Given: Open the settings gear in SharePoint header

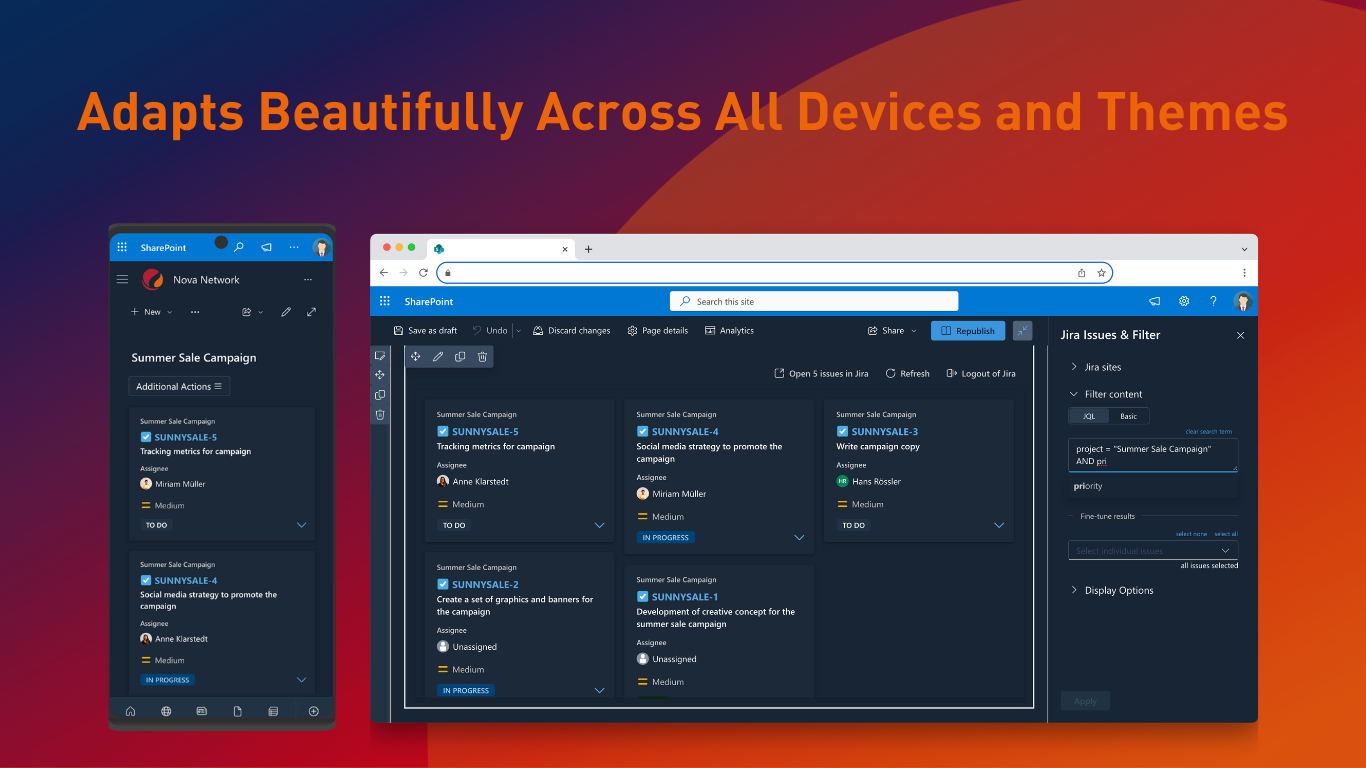Looking at the screenshot, I should coord(1184,301).
